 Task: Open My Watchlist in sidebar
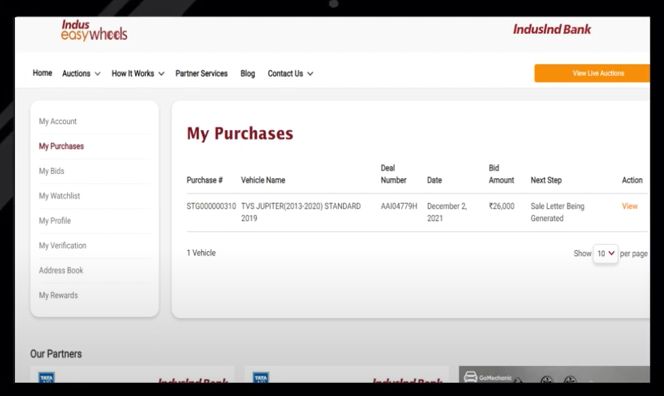pos(59,196)
